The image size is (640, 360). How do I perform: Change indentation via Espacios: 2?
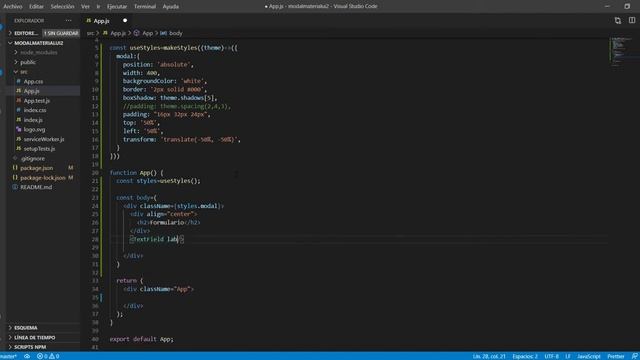525,356
